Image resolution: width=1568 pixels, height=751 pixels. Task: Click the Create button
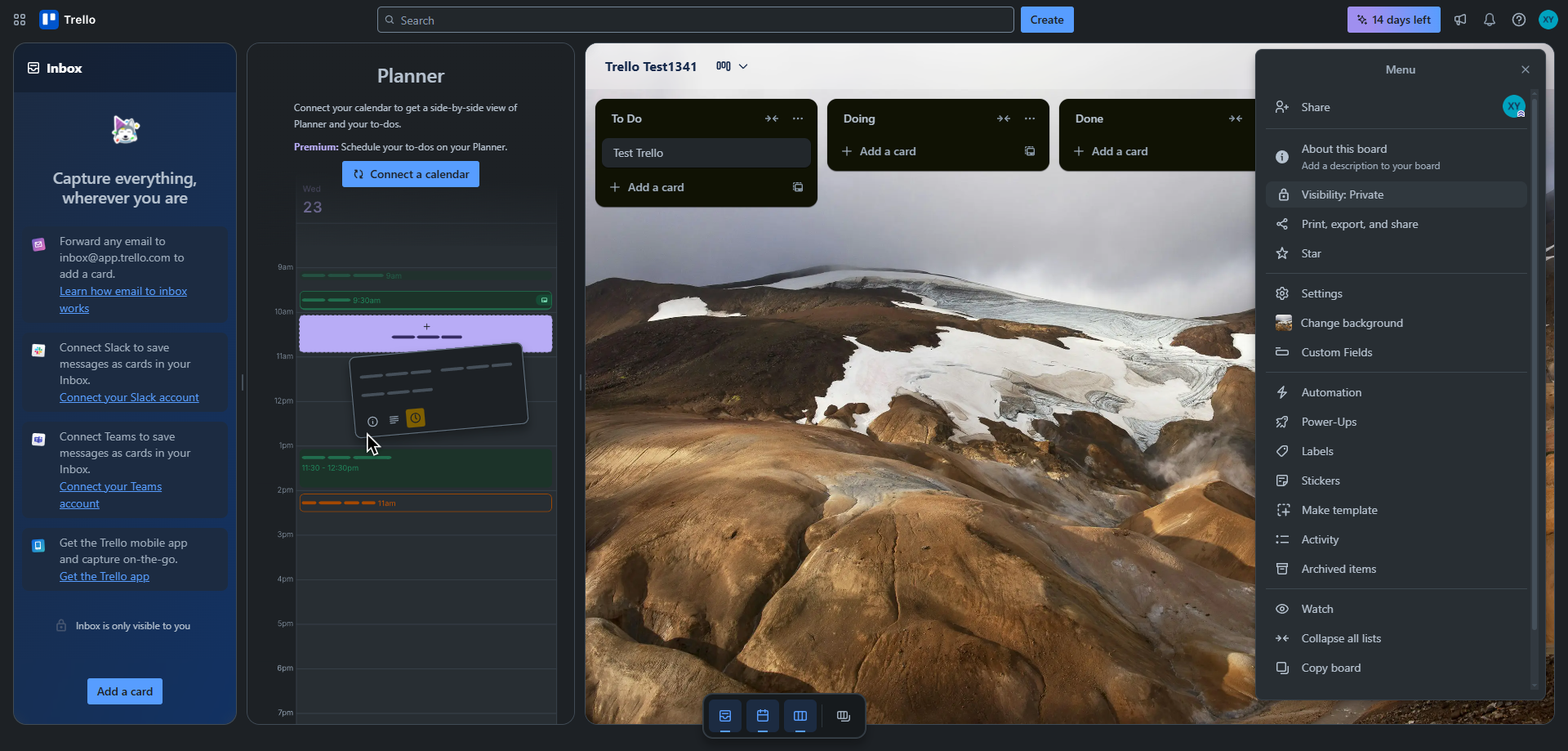1047,20
